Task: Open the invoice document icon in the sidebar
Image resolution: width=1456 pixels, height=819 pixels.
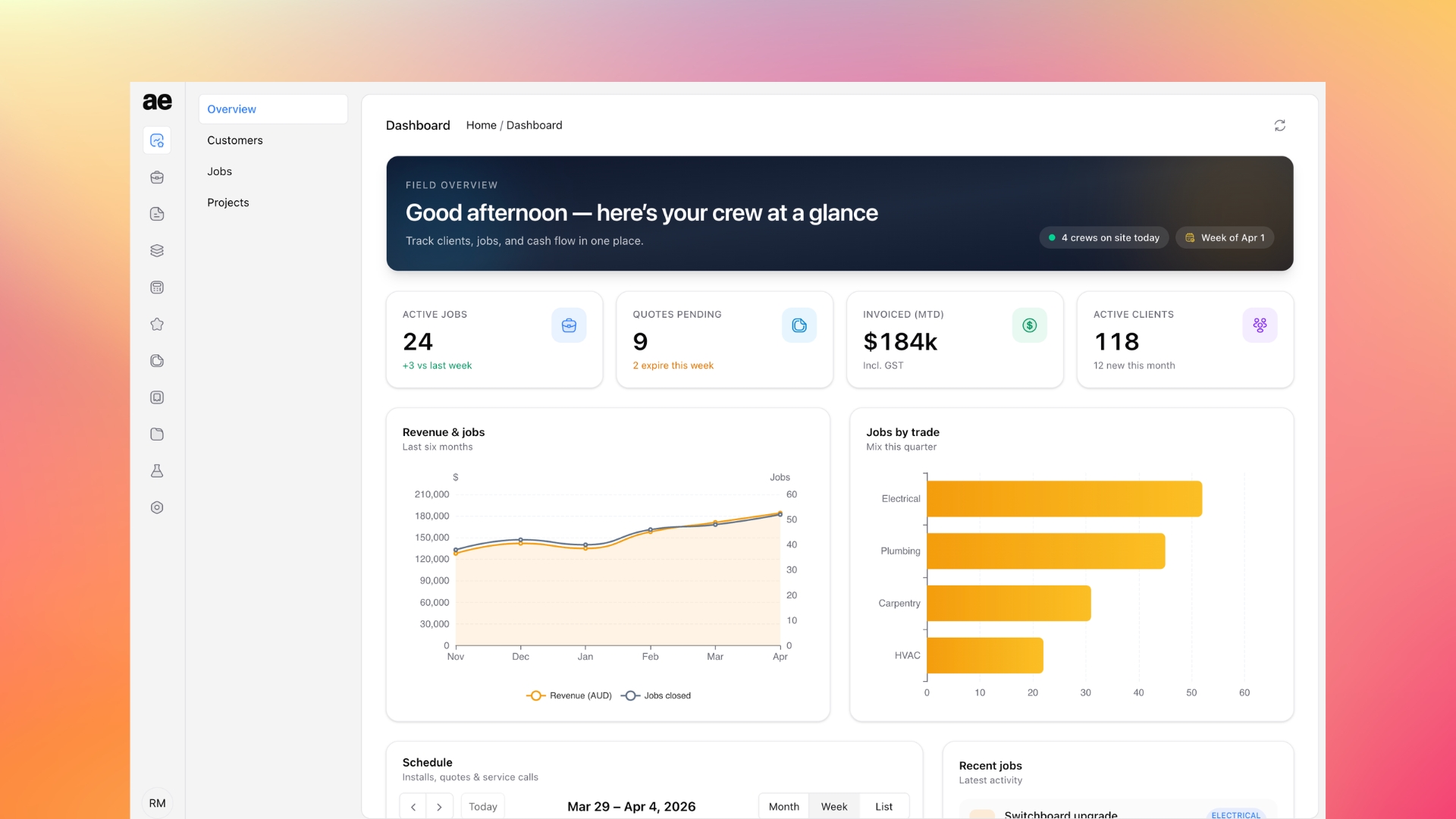Action: point(157,214)
